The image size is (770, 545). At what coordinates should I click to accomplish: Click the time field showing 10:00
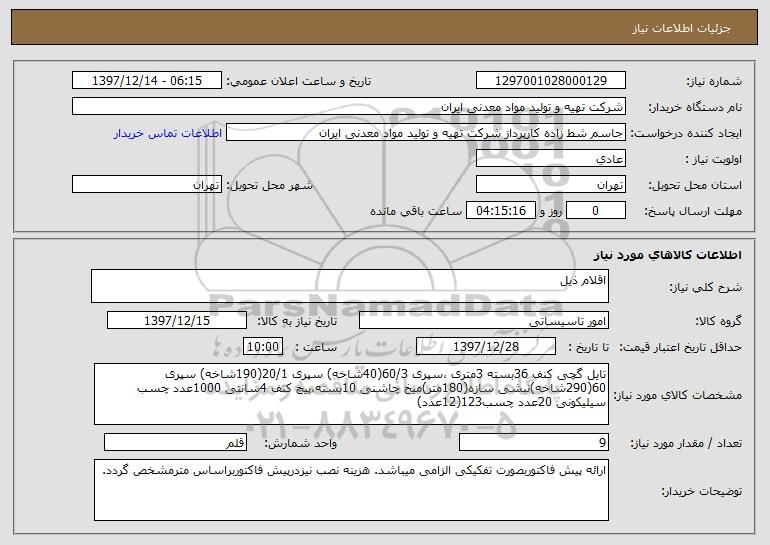click(x=263, y=347)
